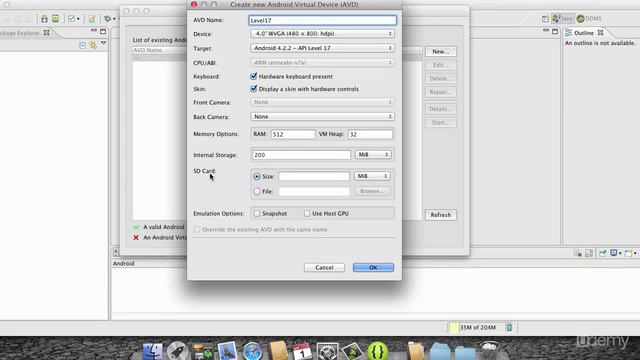
Task: Click Repair... in the AVD Manager window
Action: coord(440,92)
